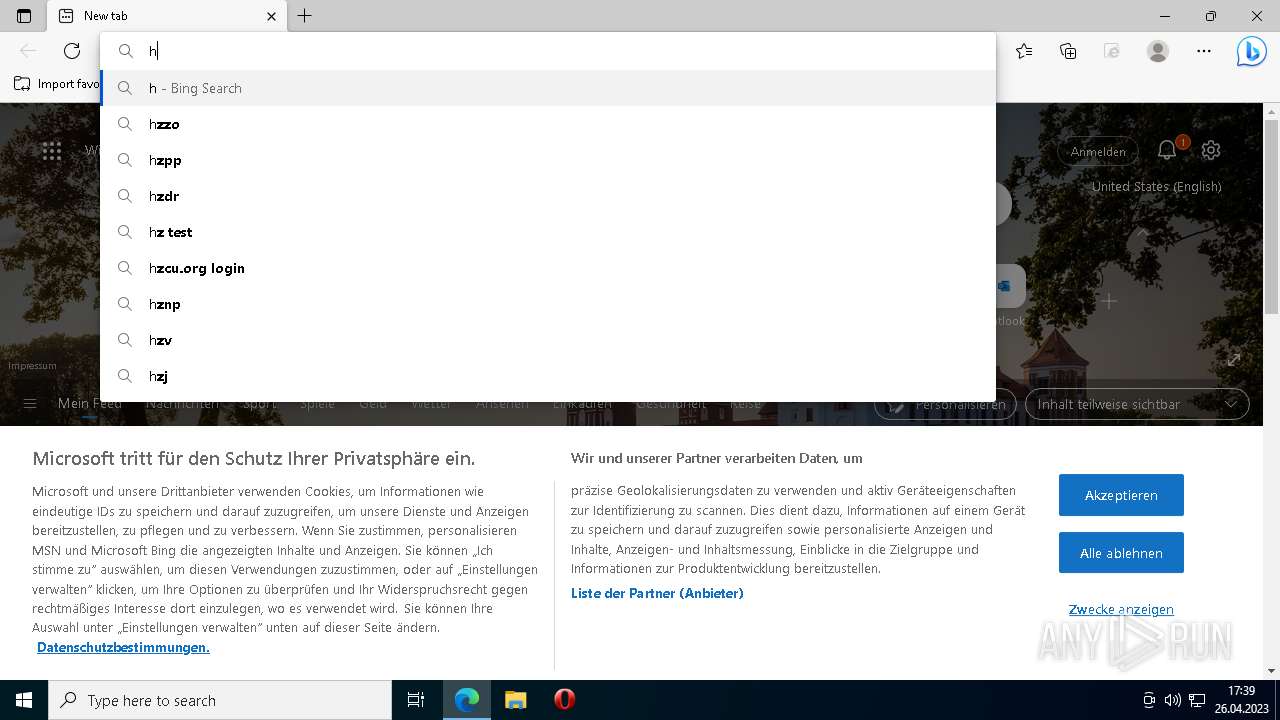This screenshot has width=1280, height=720.
Task: Select the Mein Feed tab
Action: (x=90, y=404)
